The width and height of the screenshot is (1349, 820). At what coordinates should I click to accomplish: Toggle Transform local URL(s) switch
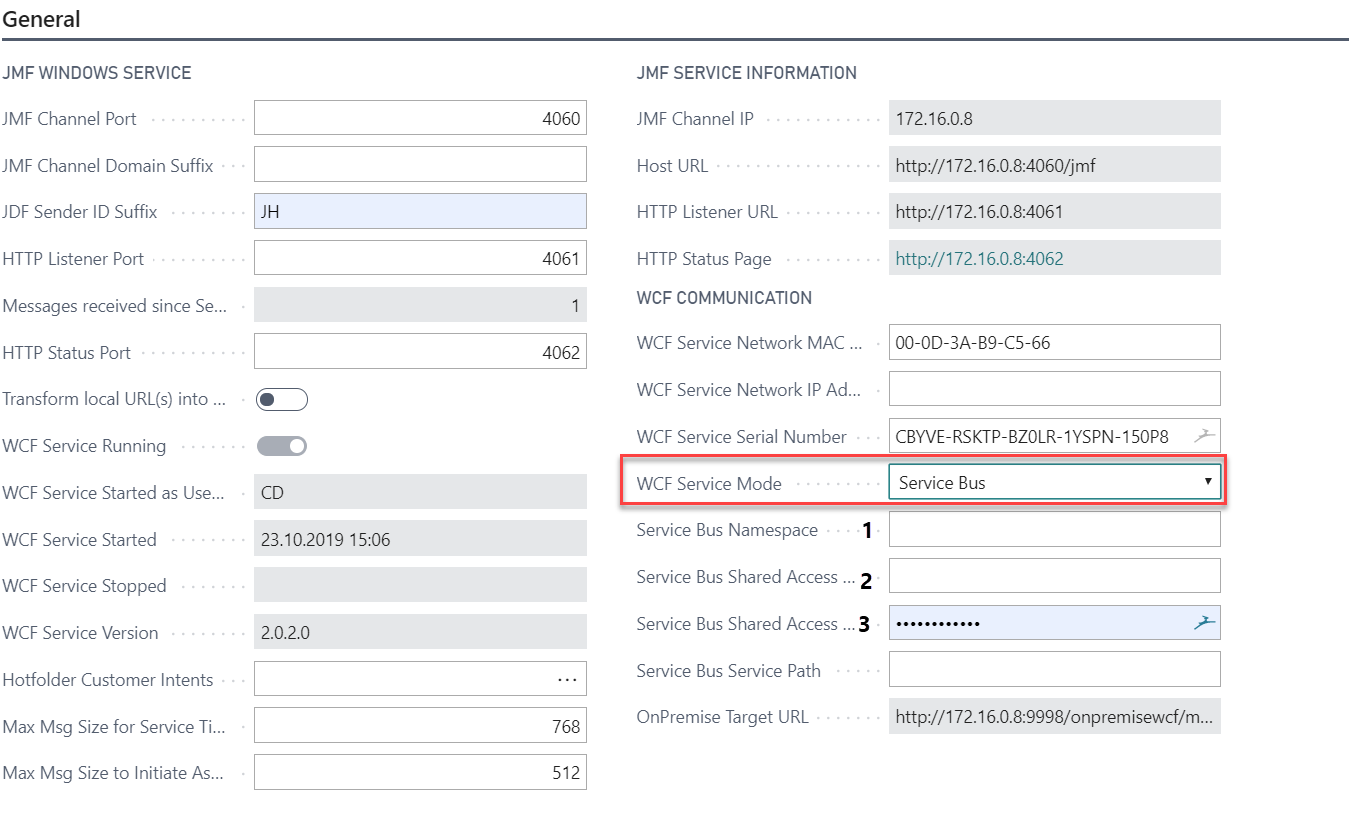tap(281, 400)
